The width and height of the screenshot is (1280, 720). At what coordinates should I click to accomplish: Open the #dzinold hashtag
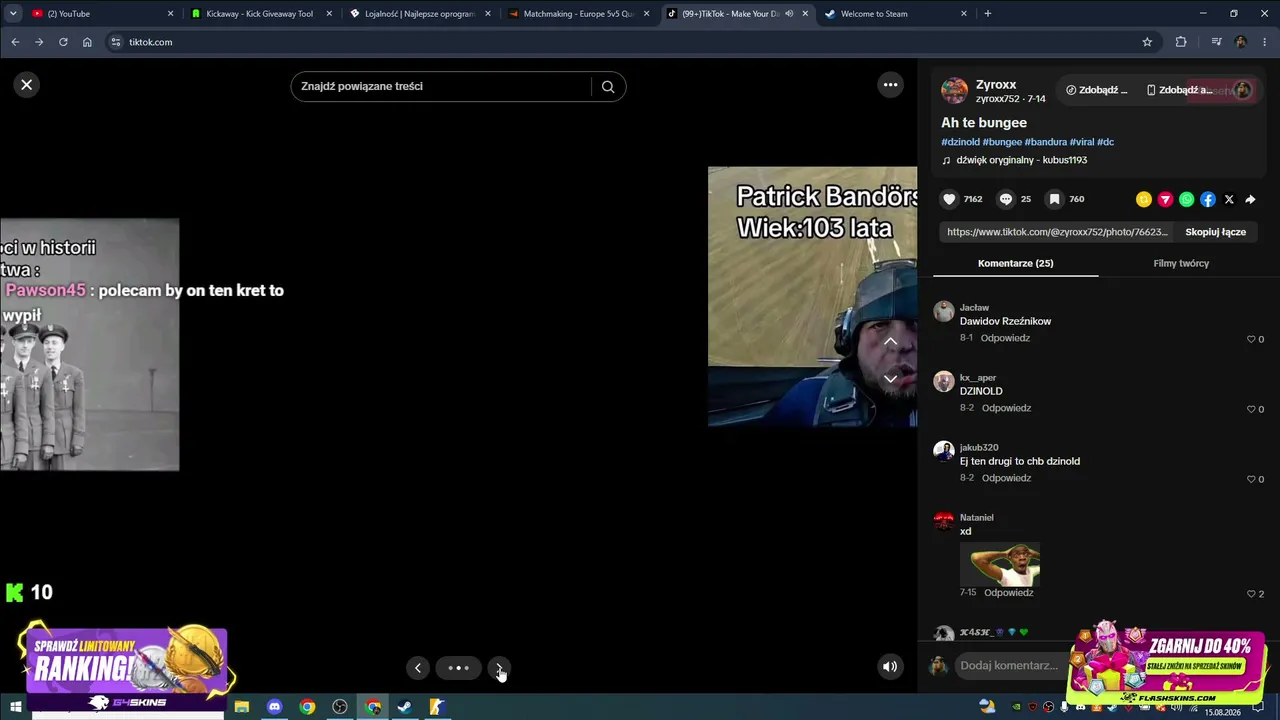point(960,142)
